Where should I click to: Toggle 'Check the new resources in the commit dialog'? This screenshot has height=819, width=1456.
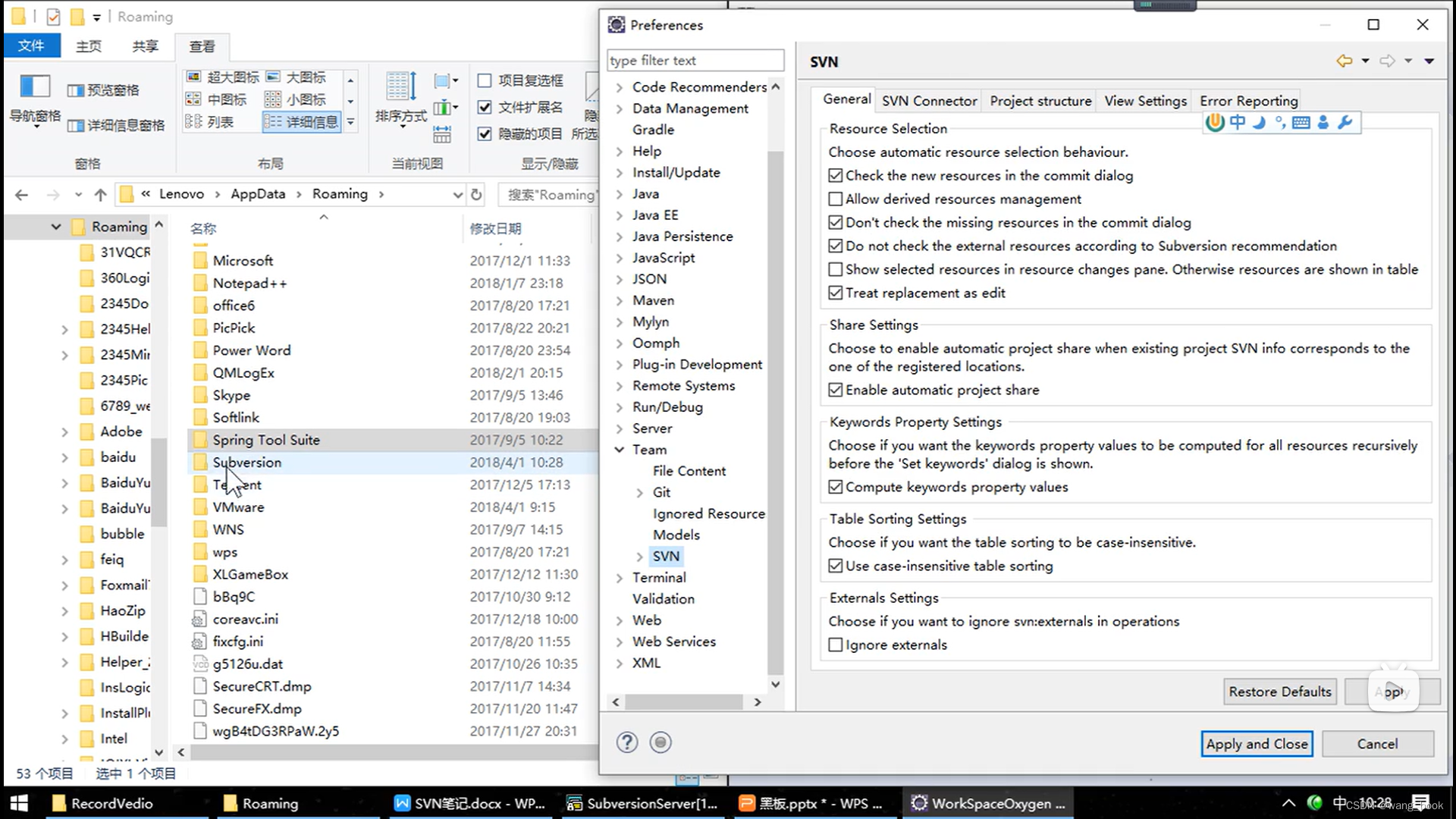[836, 176]
